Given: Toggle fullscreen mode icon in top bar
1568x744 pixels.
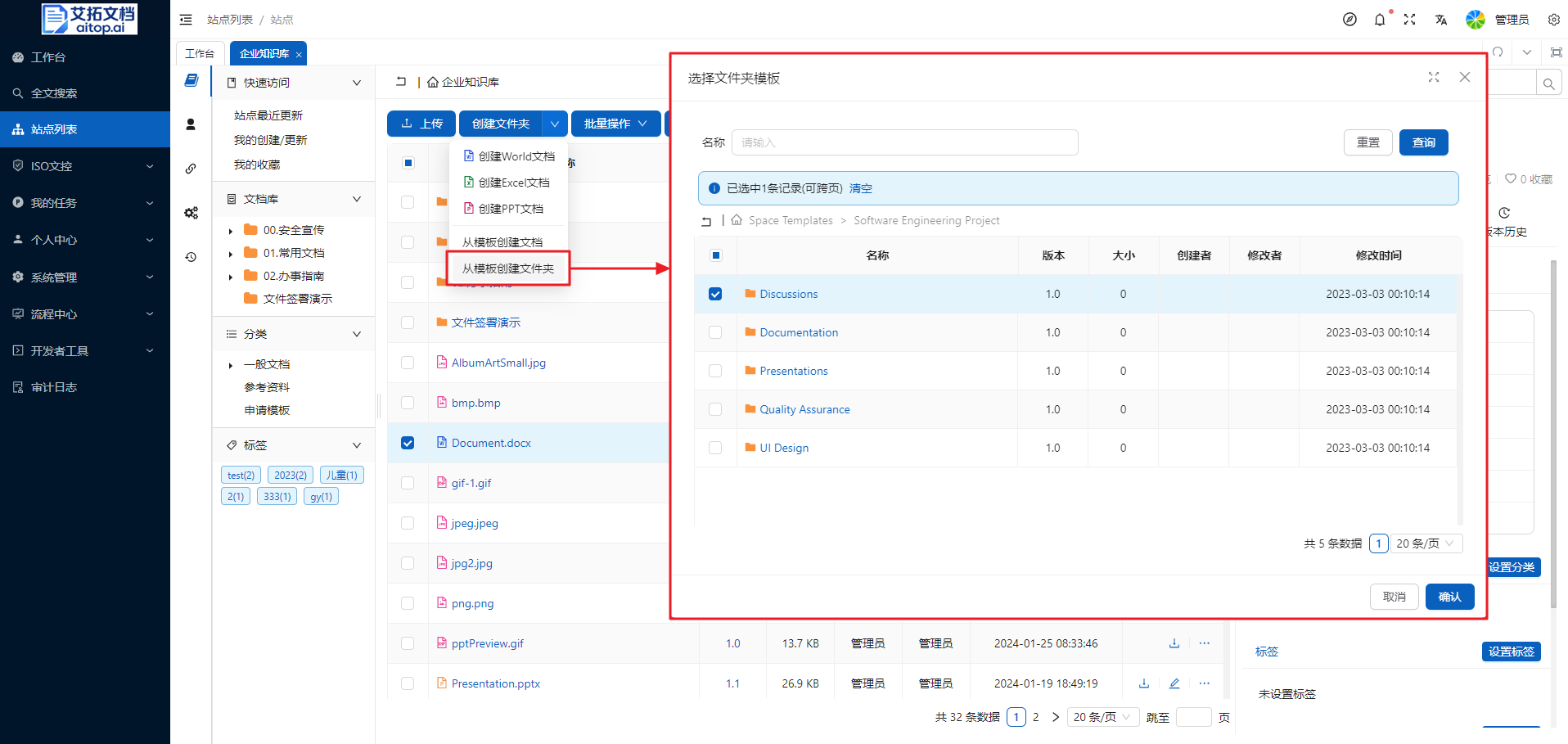Looking at the screenshot, I should [x=1409, y=20].
